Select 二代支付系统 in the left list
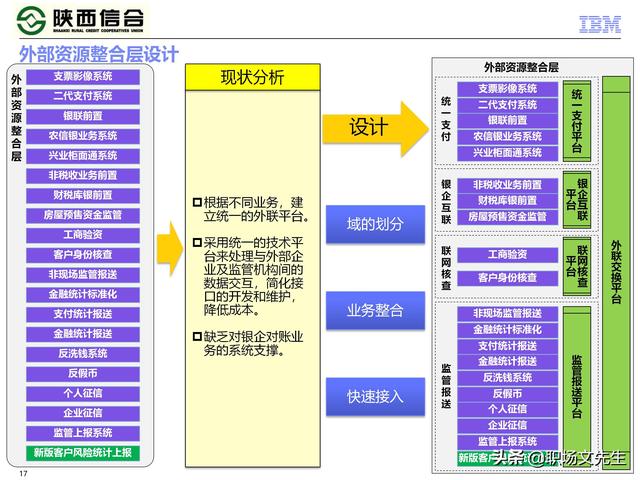 pyautogui.click(x=83, y=96)
